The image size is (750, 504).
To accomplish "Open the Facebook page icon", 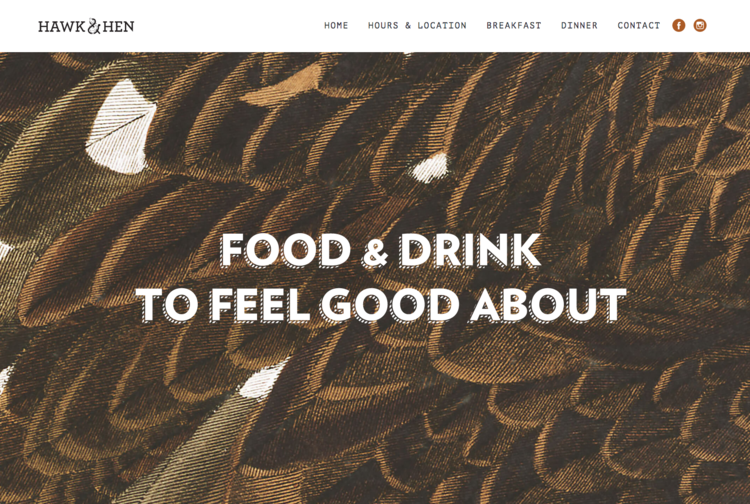I will 678,25.
